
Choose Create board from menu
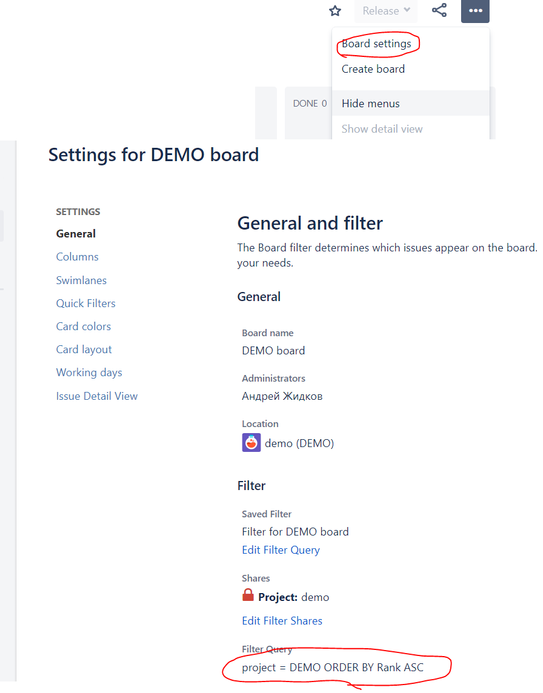(373, 69)
